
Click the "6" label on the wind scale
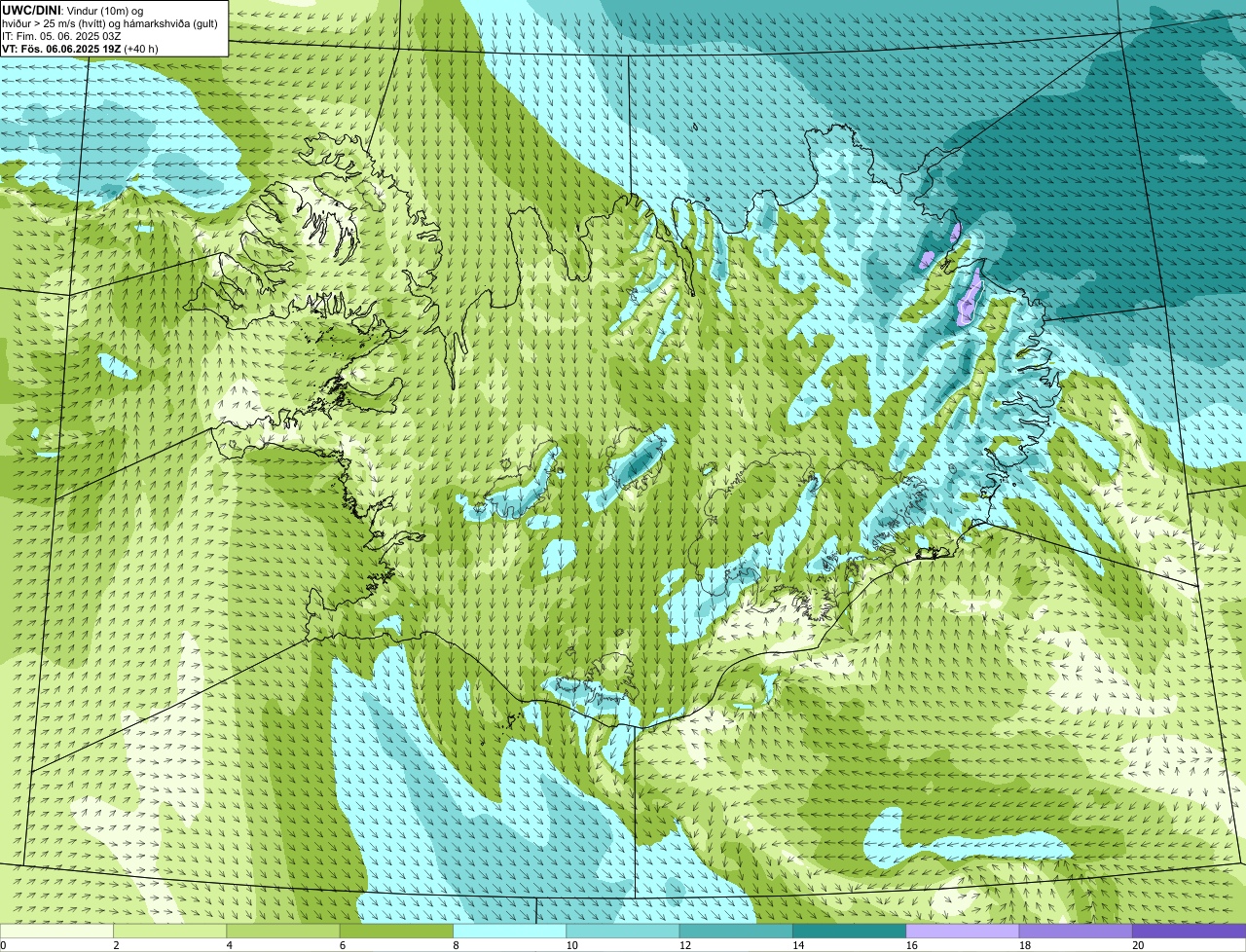tap(343, 945)
